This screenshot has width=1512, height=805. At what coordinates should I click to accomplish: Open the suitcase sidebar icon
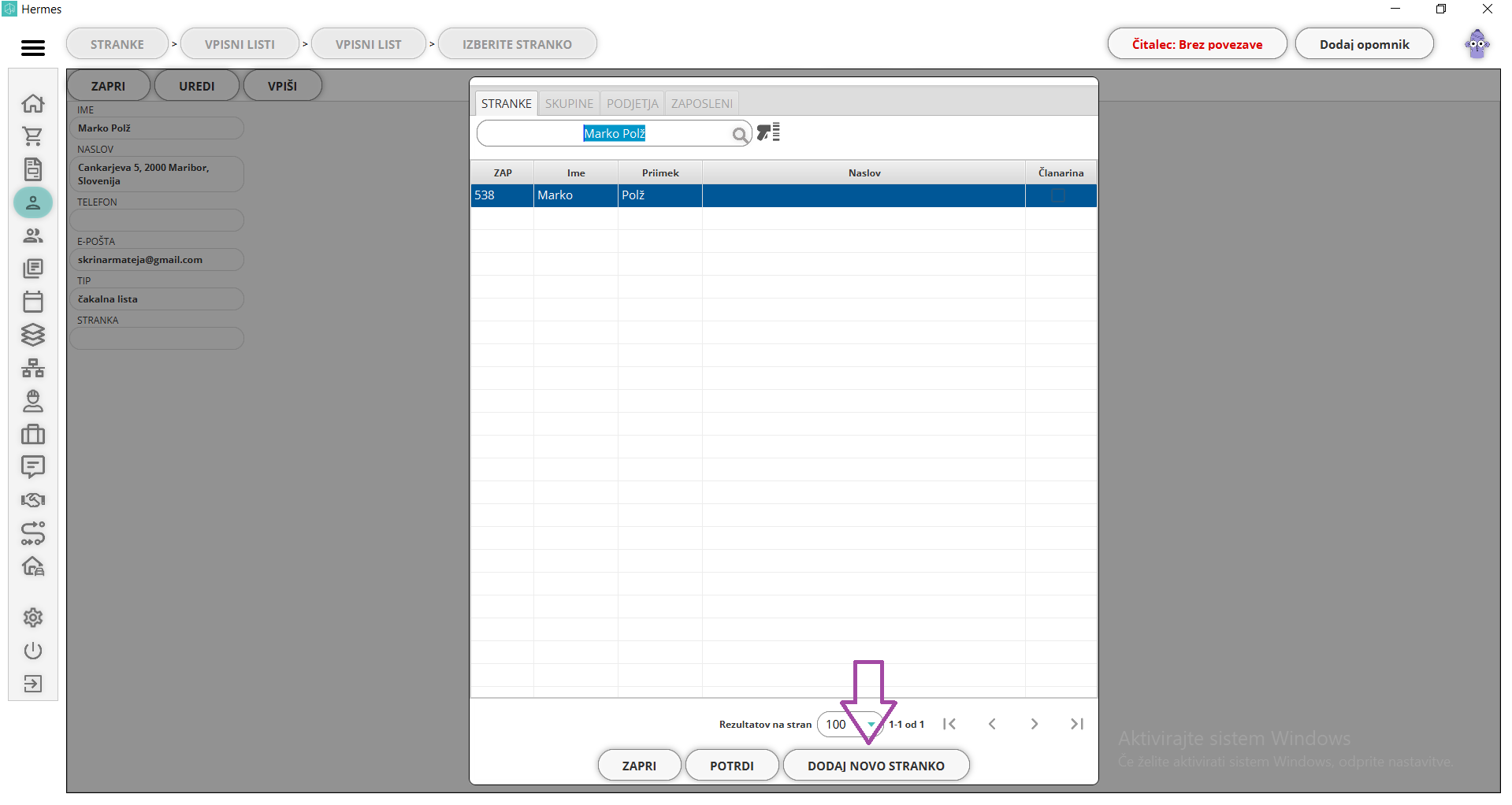(x=33, y=434)
